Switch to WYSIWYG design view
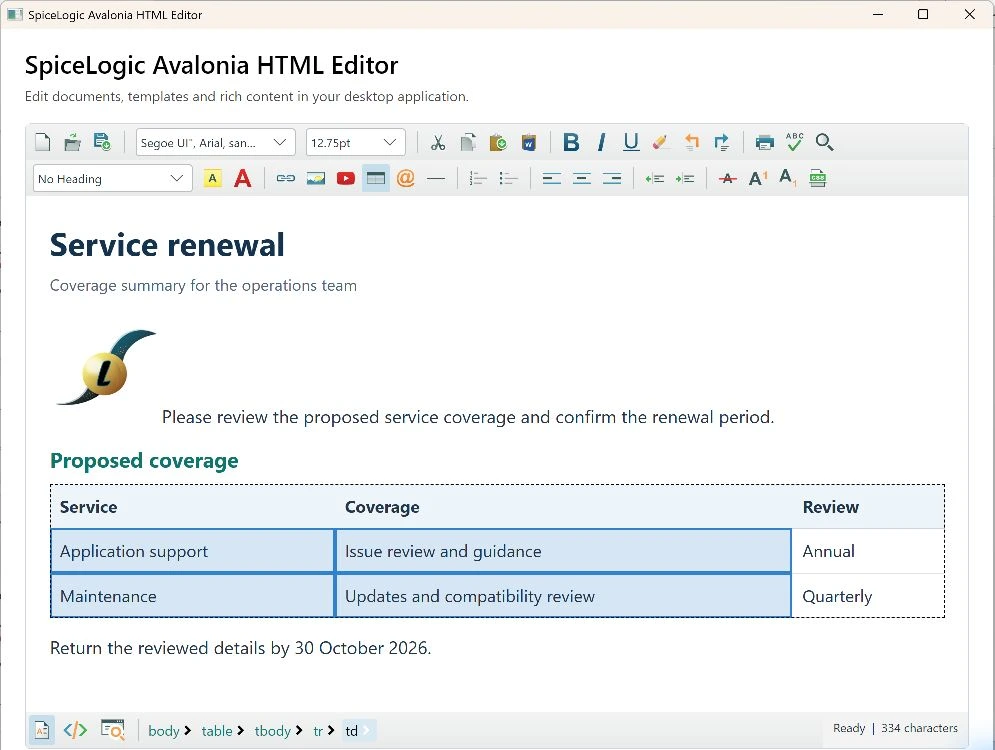 click(x=42, y=730)
